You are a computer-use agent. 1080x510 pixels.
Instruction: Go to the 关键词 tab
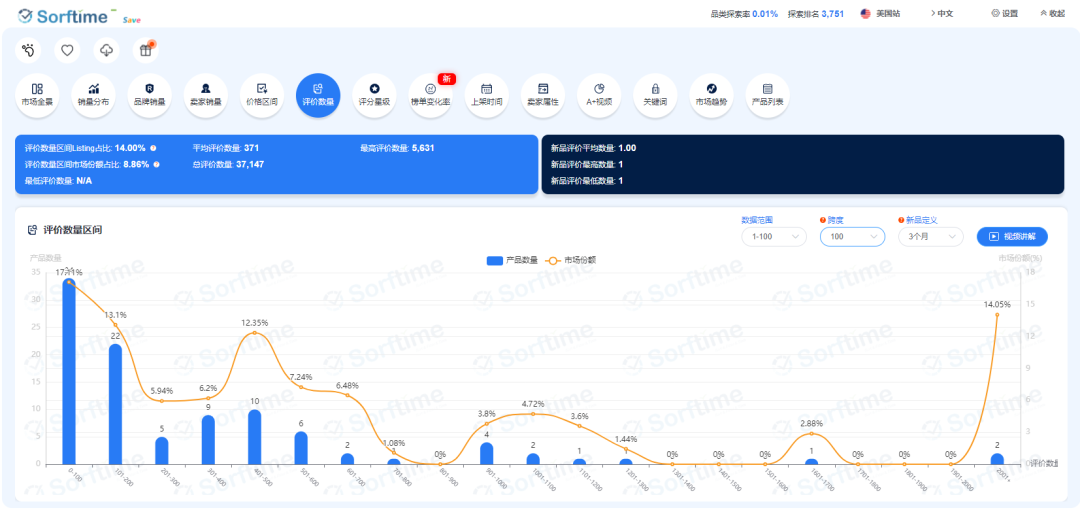pos(655,95)
